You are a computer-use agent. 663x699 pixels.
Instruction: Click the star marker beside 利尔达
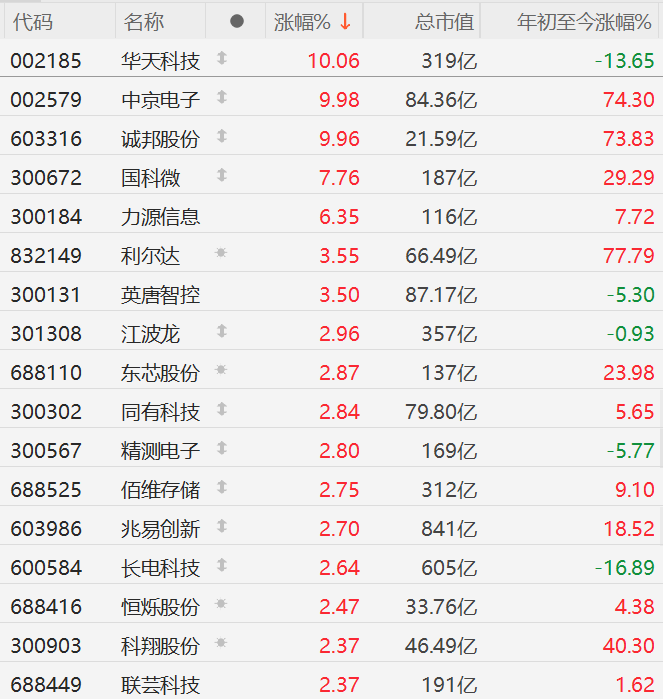pos(221,253)
